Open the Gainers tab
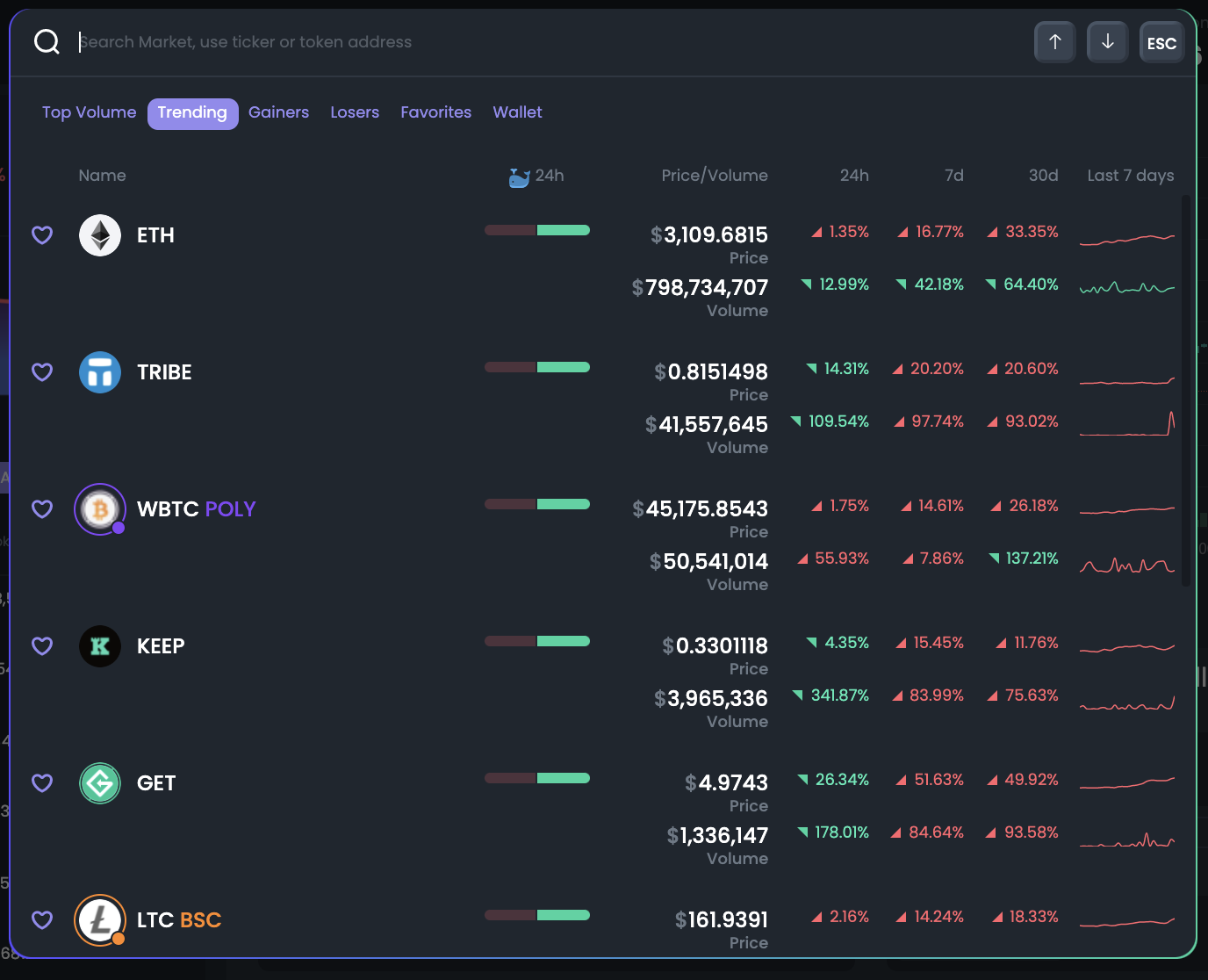Screen dimensions: 1208x980 [278, 112]
